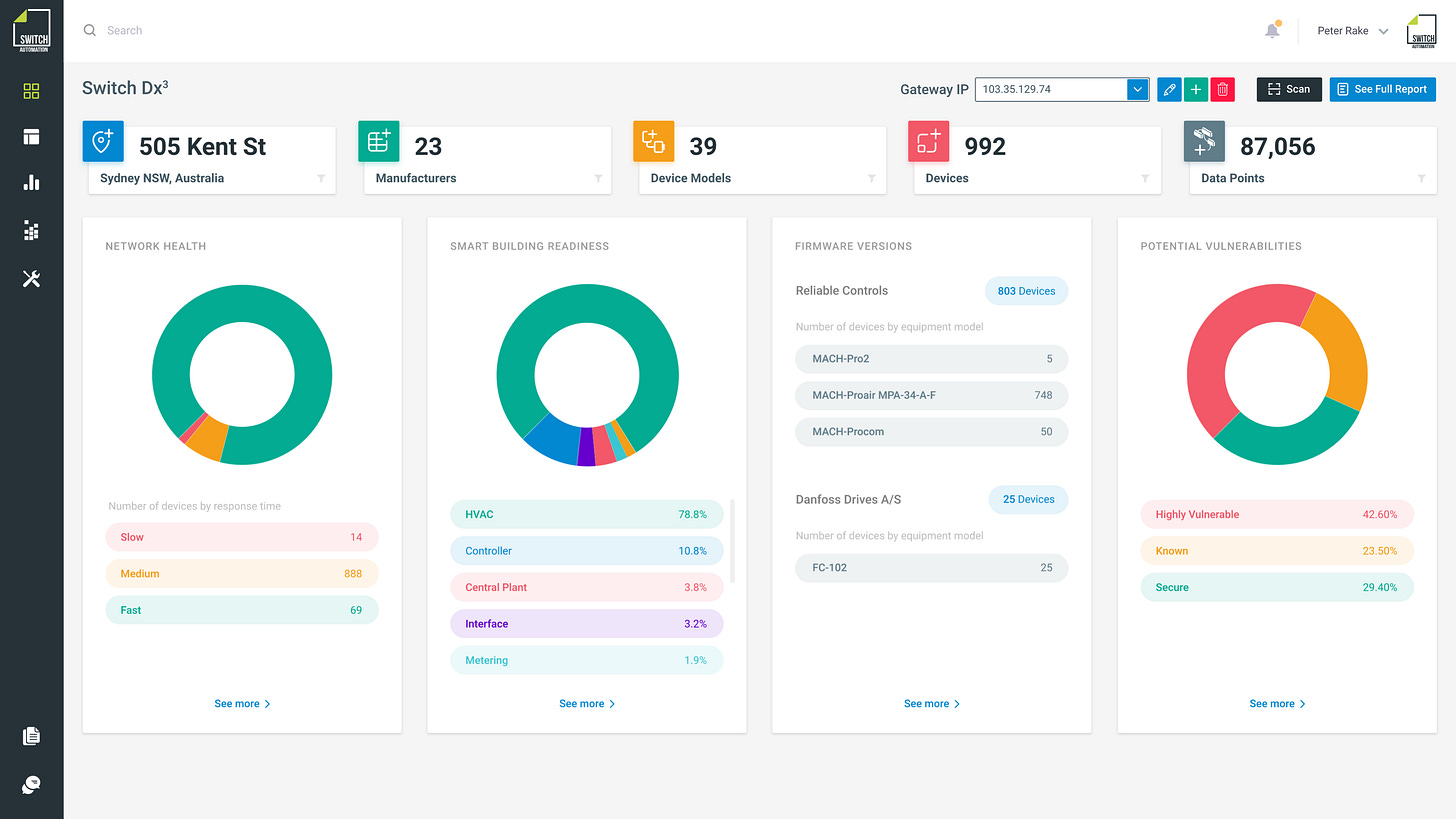
Task: Open the bar chart analytics sidebar icon
Action: (x=31, y=182)
